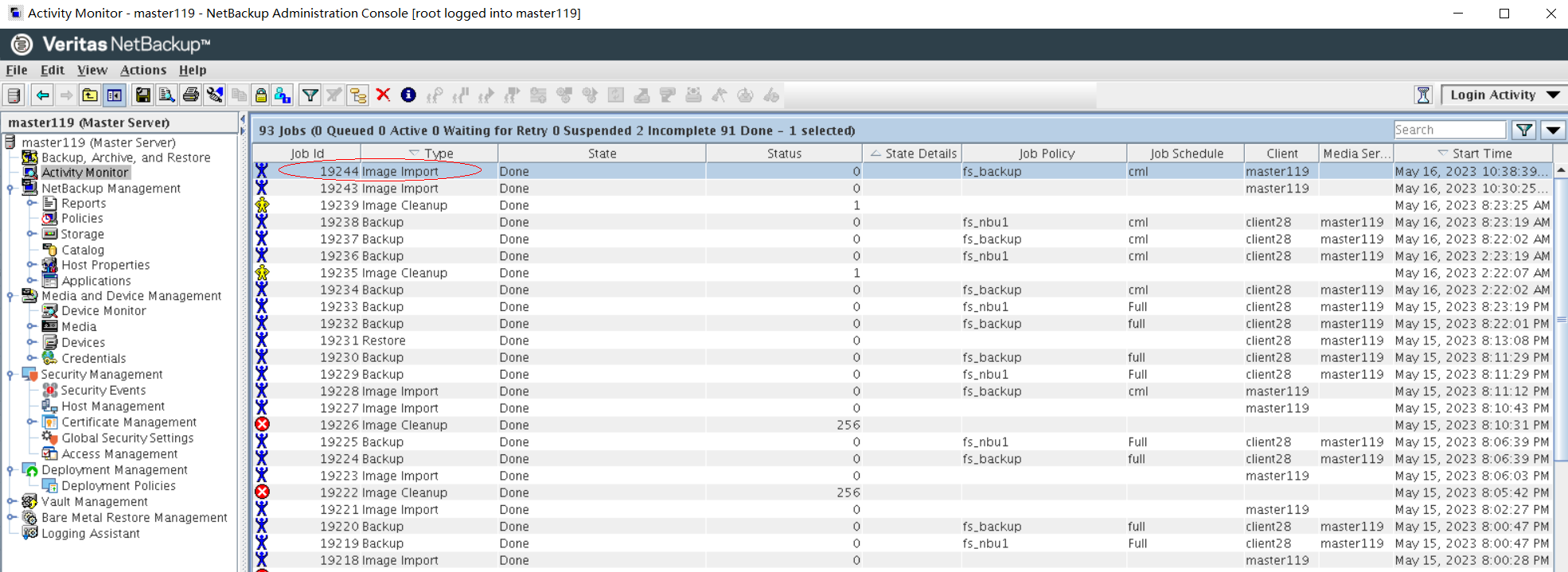Open the Actions menu

(x=143, y=70)
